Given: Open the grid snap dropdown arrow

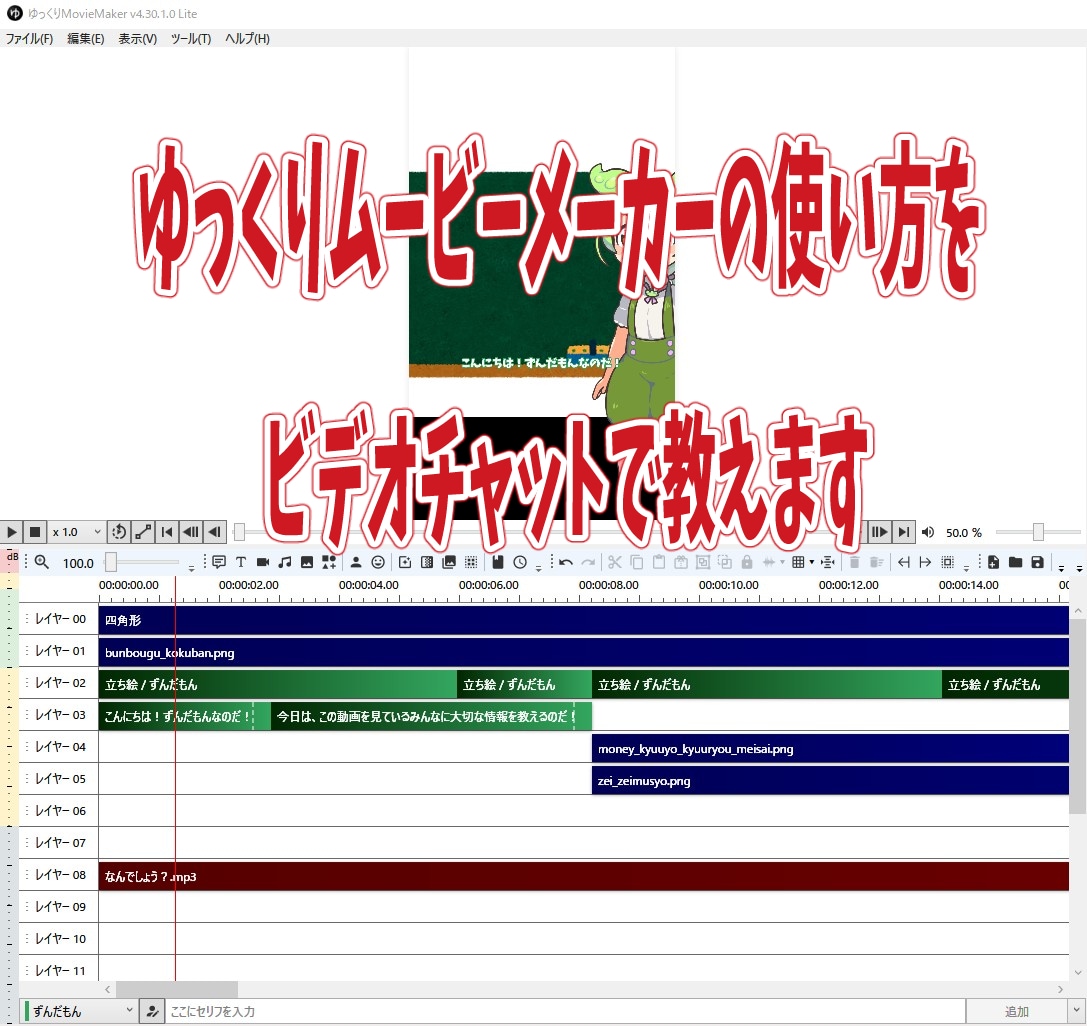Looking at the screenshot, I should tap(812, 562).
